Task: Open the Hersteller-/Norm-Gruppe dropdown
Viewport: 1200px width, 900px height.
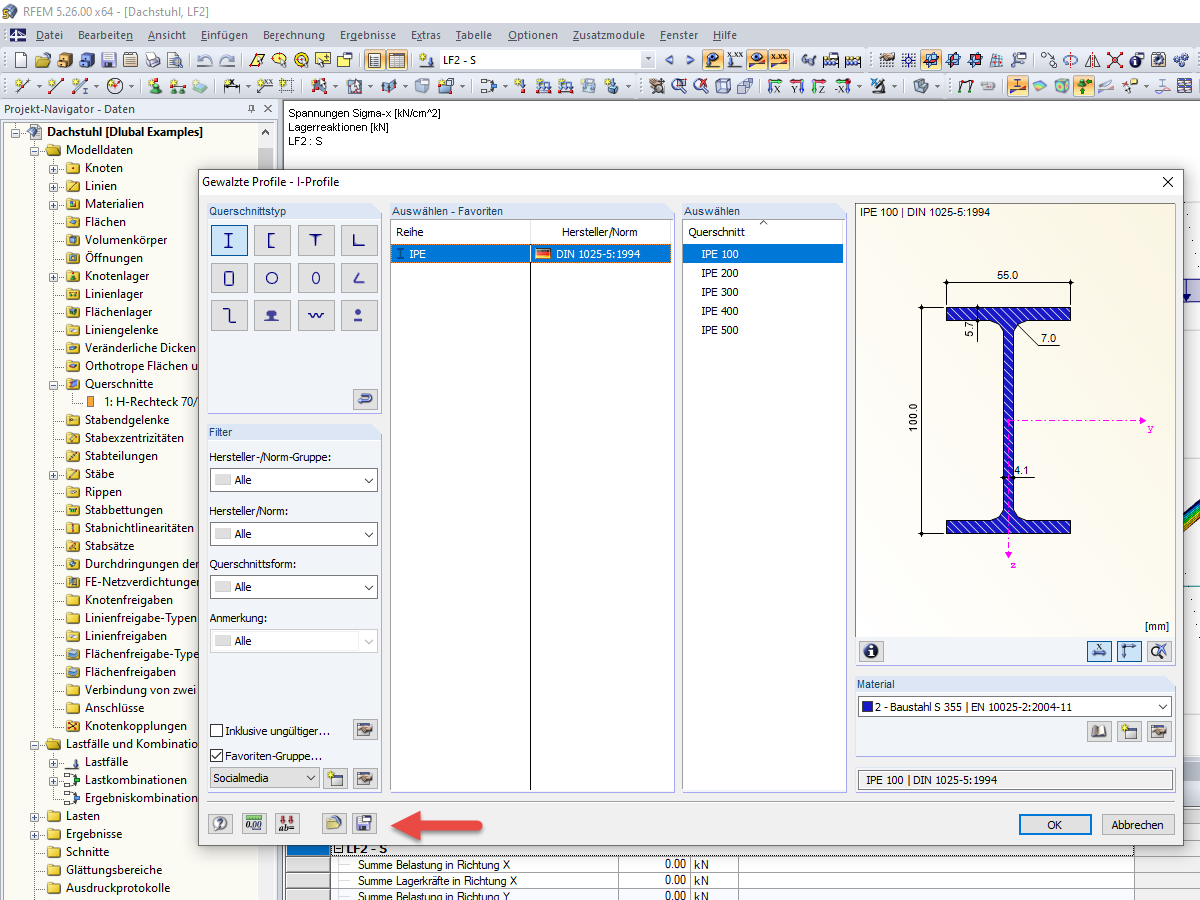Action: [294, 480]
